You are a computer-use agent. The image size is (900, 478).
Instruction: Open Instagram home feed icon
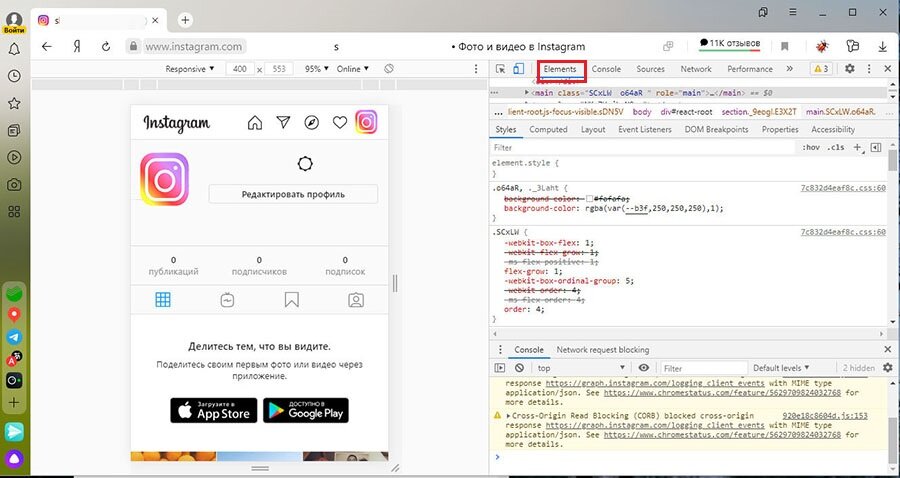pos(254,123)
